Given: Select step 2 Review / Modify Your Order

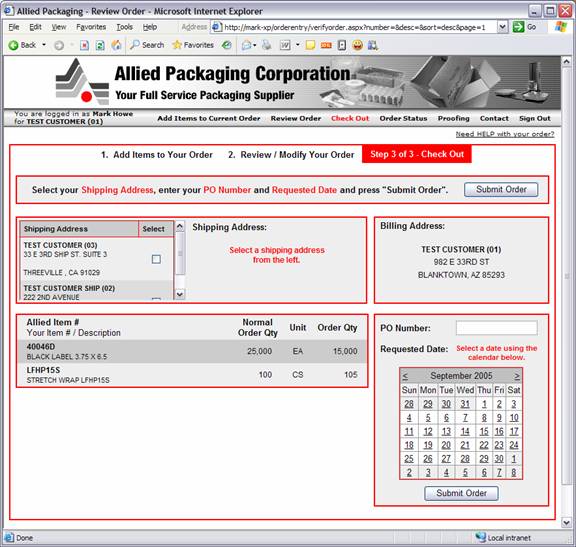Looking at the screenshot, I should 291,155.
